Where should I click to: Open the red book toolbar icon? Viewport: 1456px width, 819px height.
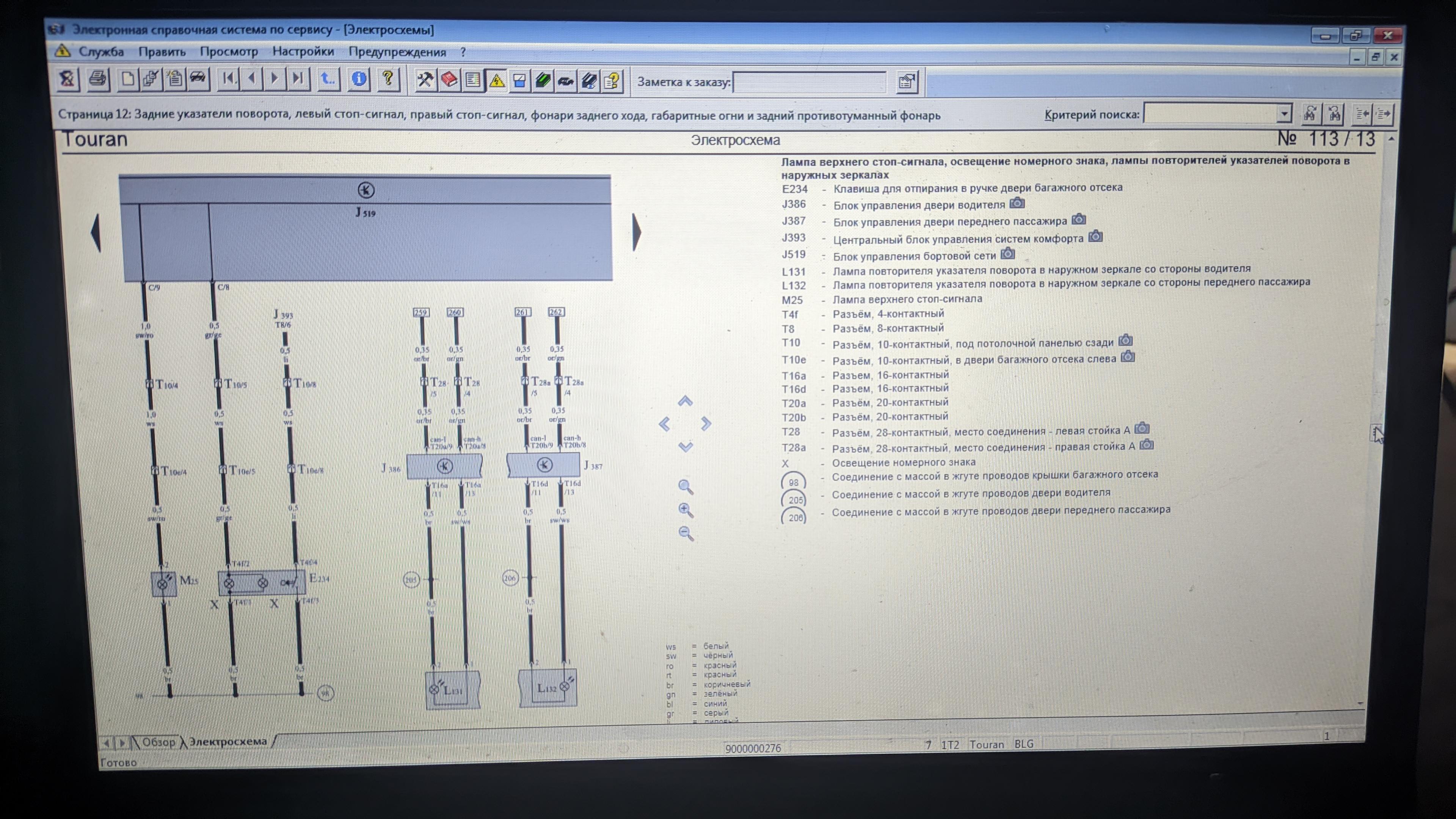(x=449, y=80)
